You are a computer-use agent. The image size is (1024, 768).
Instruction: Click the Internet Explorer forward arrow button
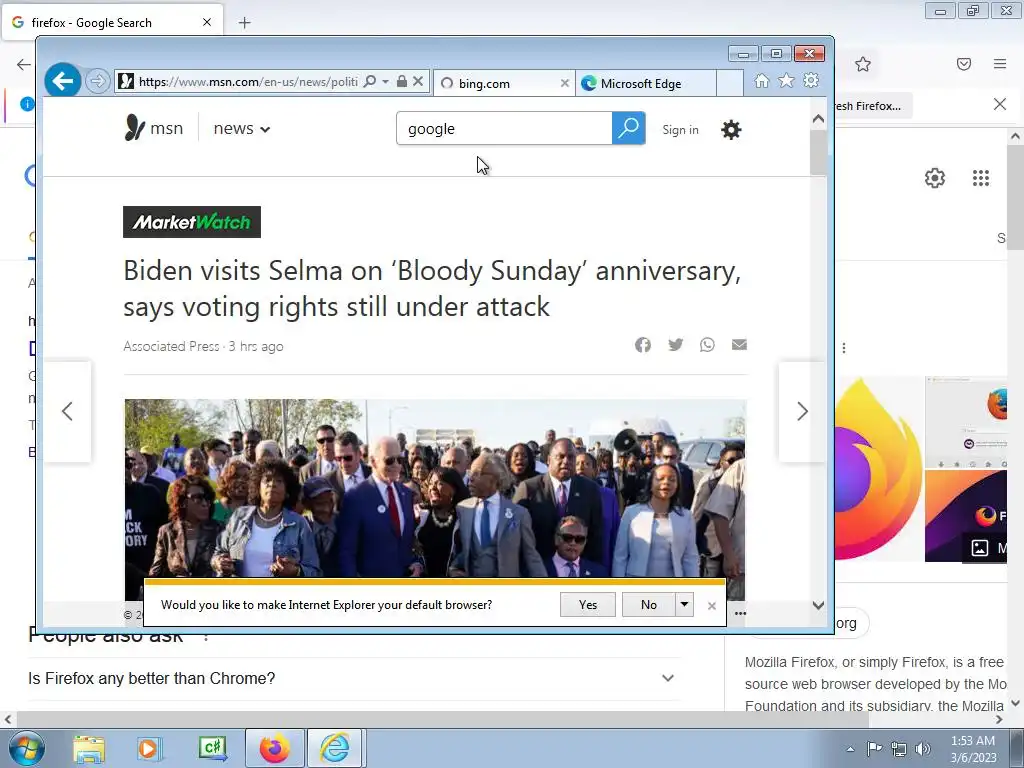[x=97, y=82]
